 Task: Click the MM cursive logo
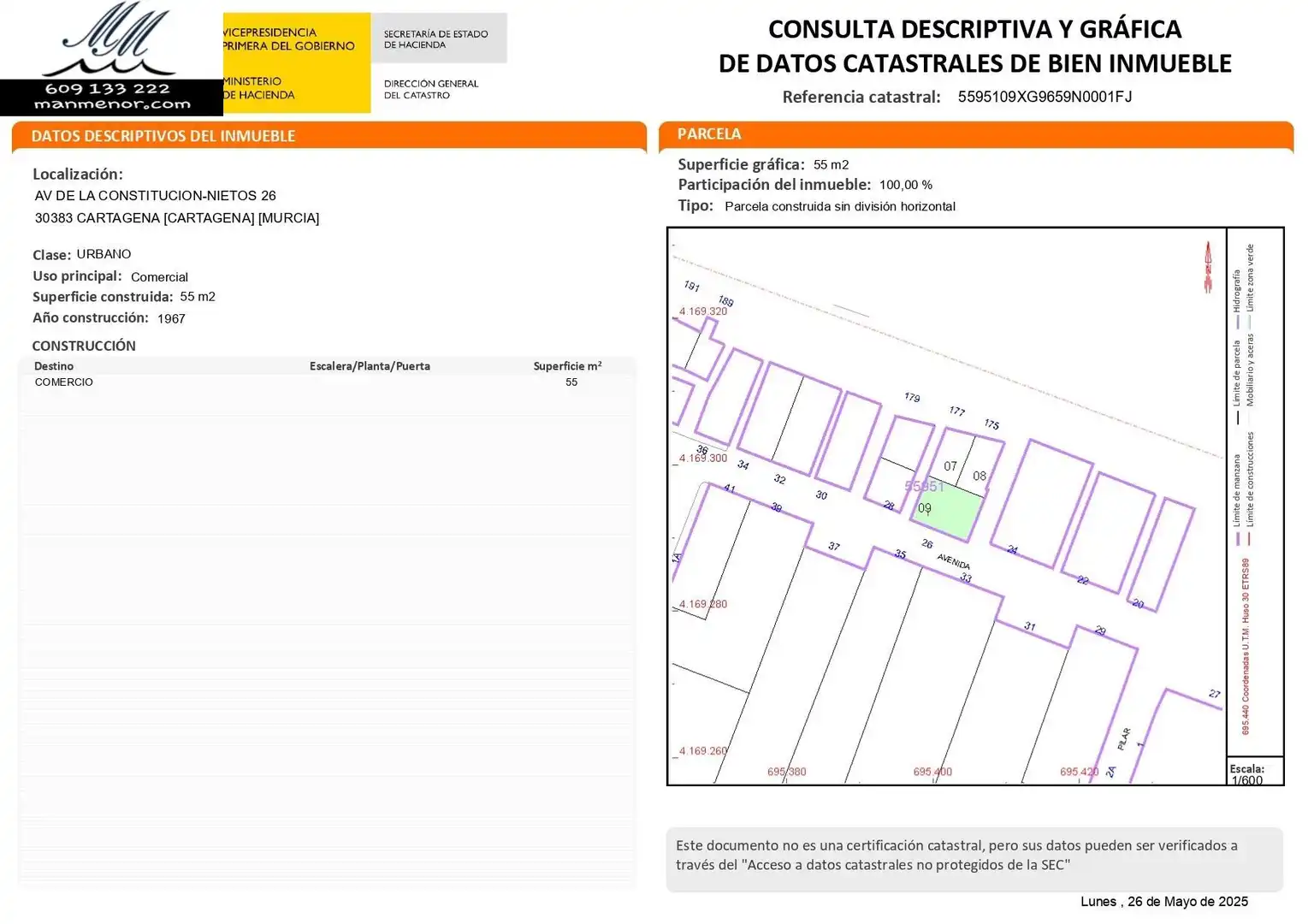pos(109,38)
